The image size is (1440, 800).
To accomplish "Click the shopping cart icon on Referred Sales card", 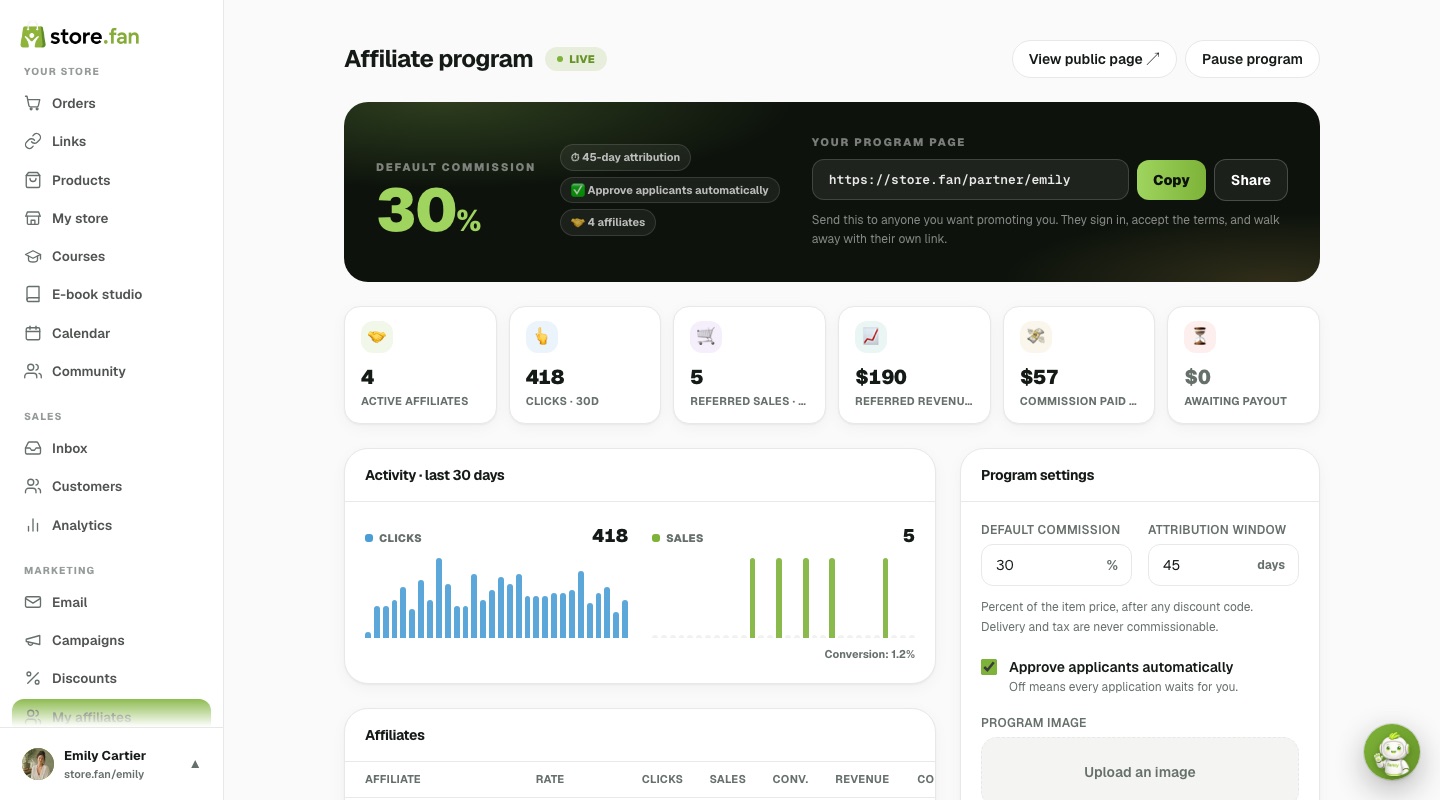I will tap(706, 337).
